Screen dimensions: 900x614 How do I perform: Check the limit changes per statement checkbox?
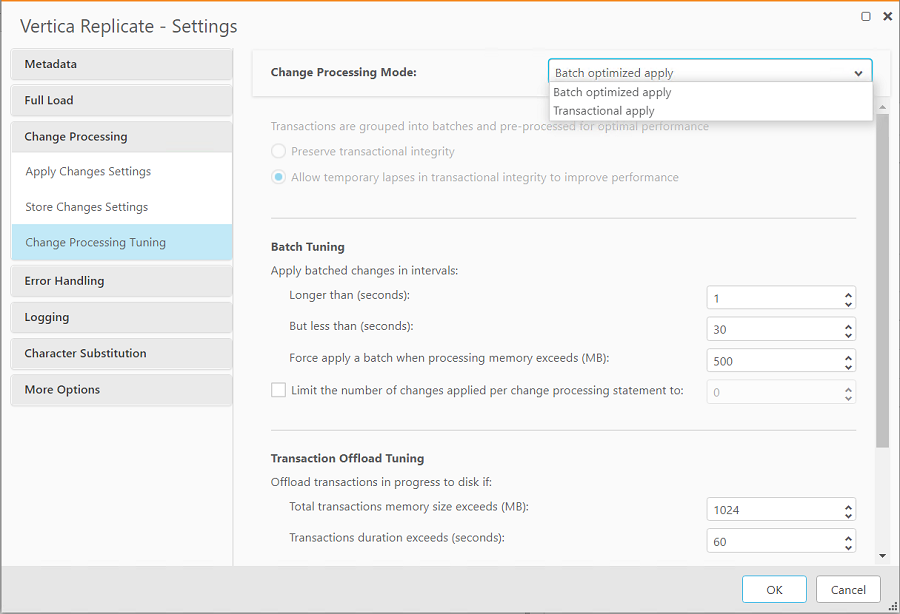tap(278, 390)
